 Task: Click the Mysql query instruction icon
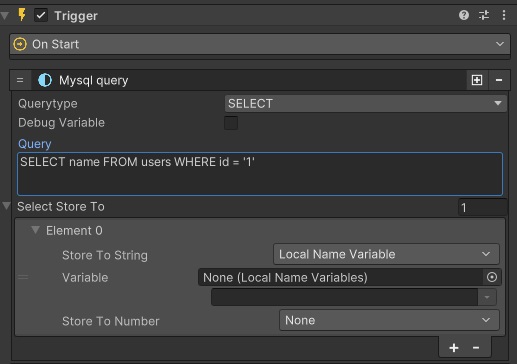coord(45,80)
